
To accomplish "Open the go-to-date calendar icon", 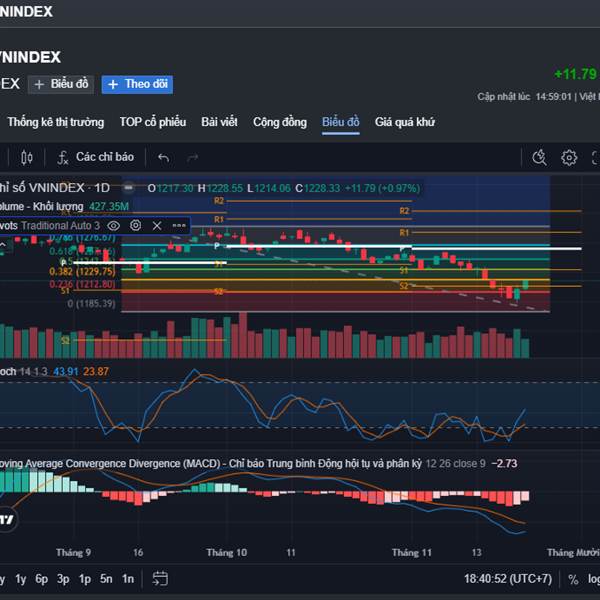I will (160, 579).
